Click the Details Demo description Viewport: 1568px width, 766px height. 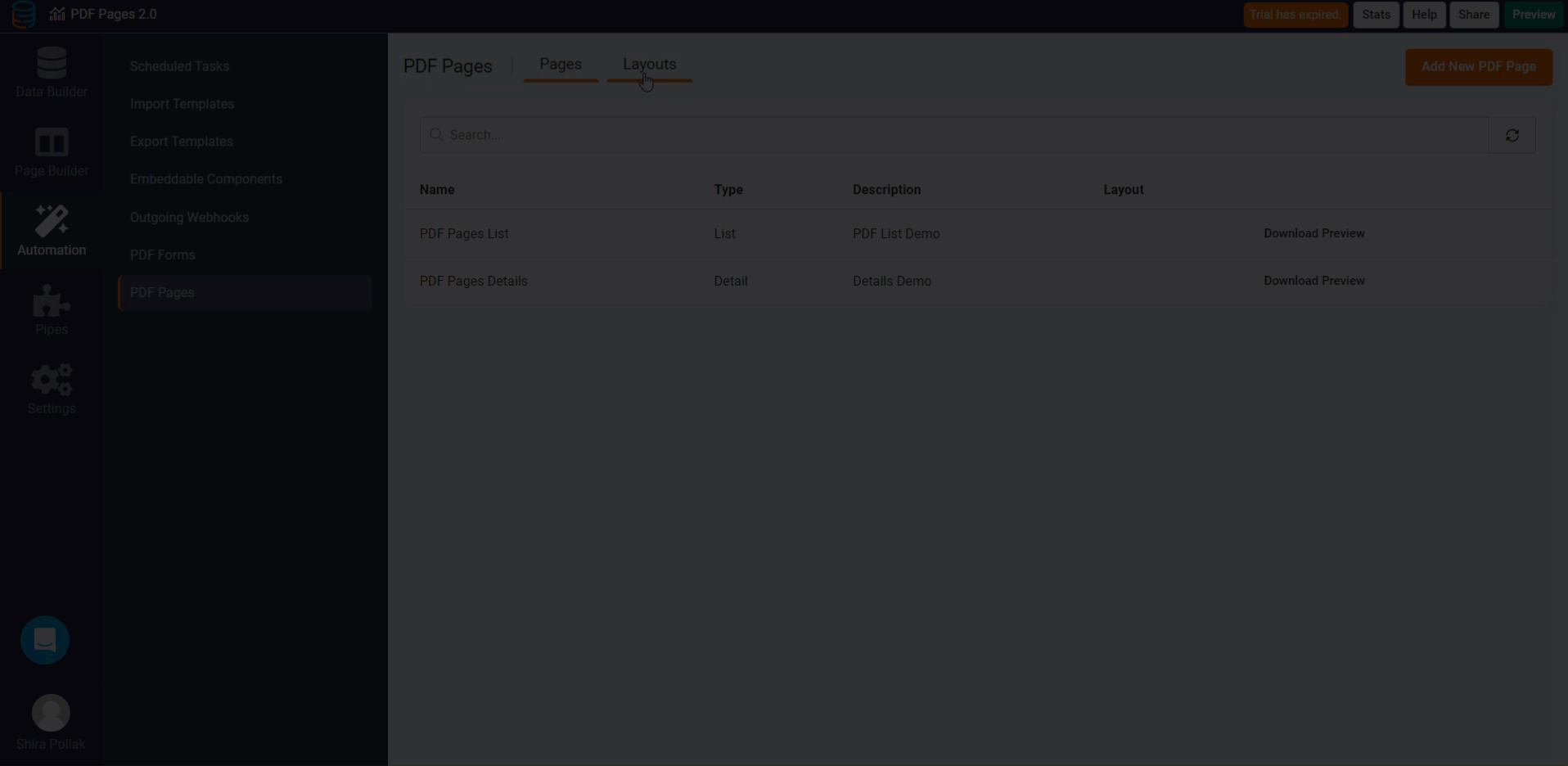coord(892,281)
